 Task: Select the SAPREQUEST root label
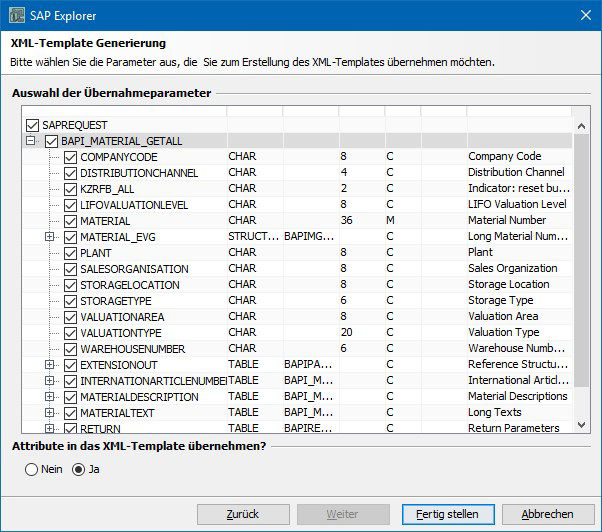click(x=75, y=125)
